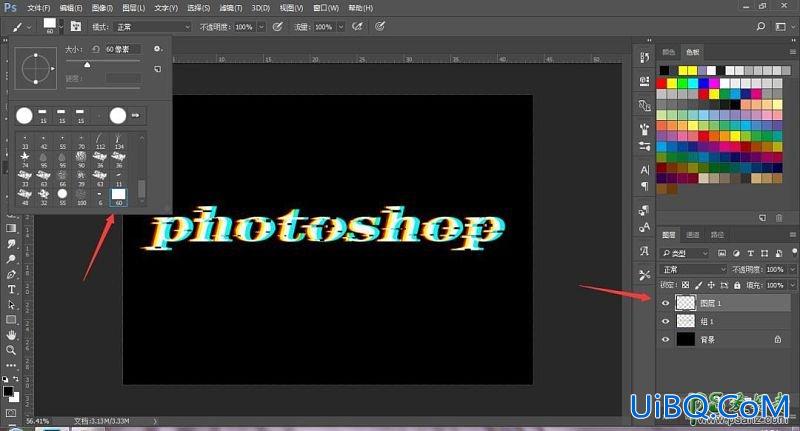Image resolution: width=800 pixels, height=431 pixels.
Task: Enable airbrush-style build-up icon
Action: [x=357, y=27]
